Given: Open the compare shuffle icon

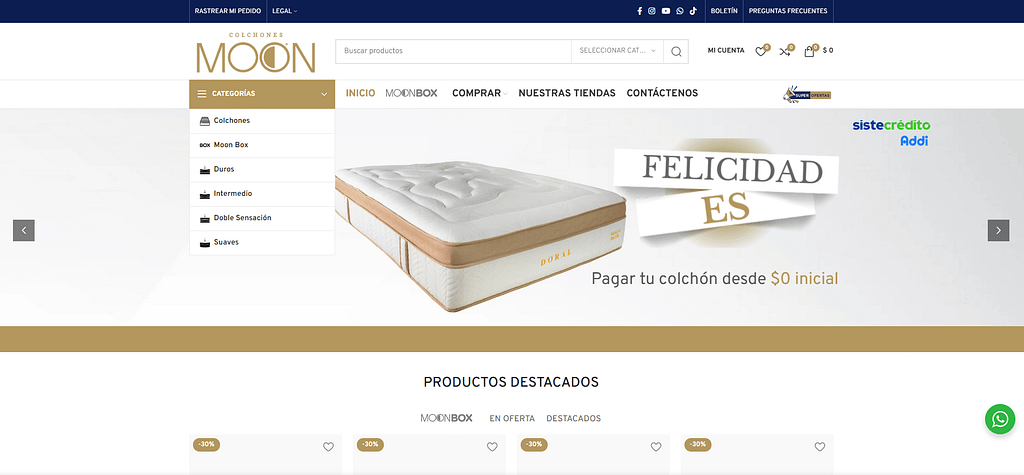Looking at the screenshot, I should point(786,51).
